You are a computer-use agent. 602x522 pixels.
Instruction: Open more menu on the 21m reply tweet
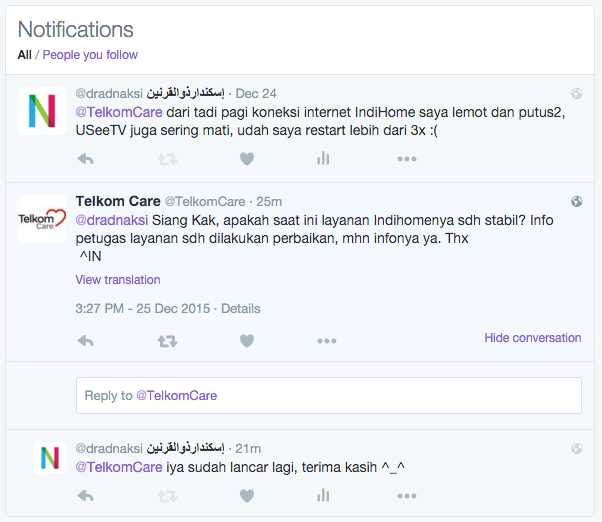(407, 496)
